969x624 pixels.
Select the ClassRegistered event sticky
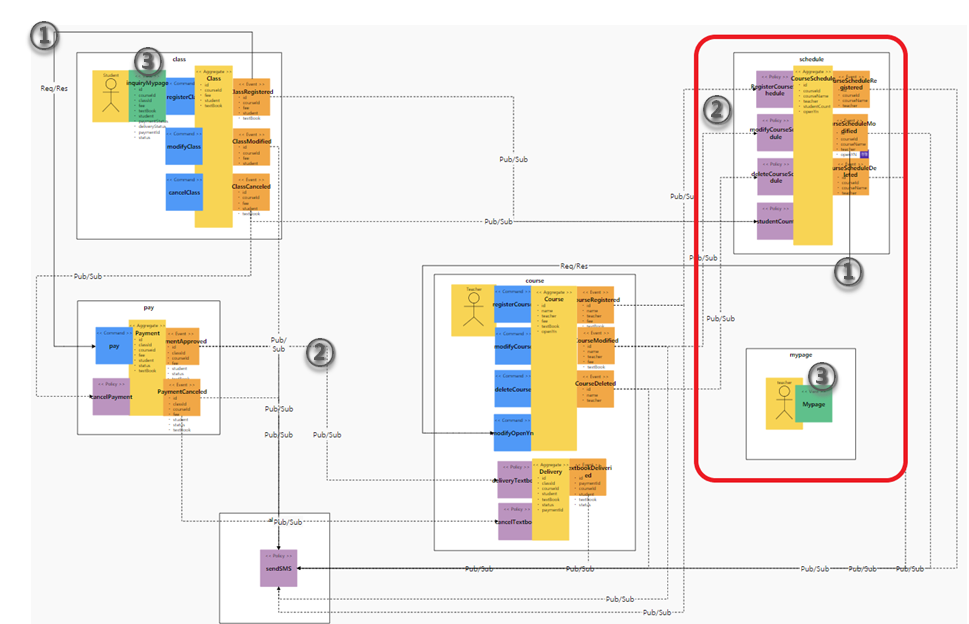coord(252,97)
